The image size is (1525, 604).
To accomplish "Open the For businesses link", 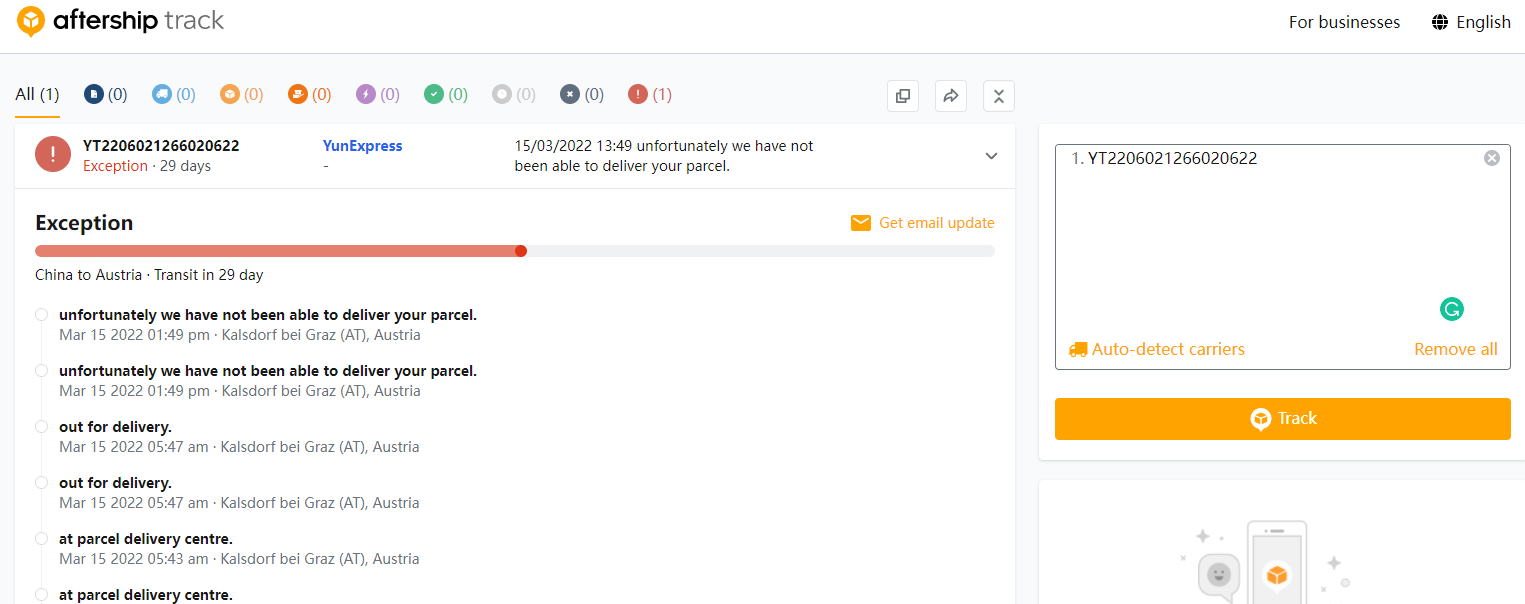I will click(x=1344, y=22).
